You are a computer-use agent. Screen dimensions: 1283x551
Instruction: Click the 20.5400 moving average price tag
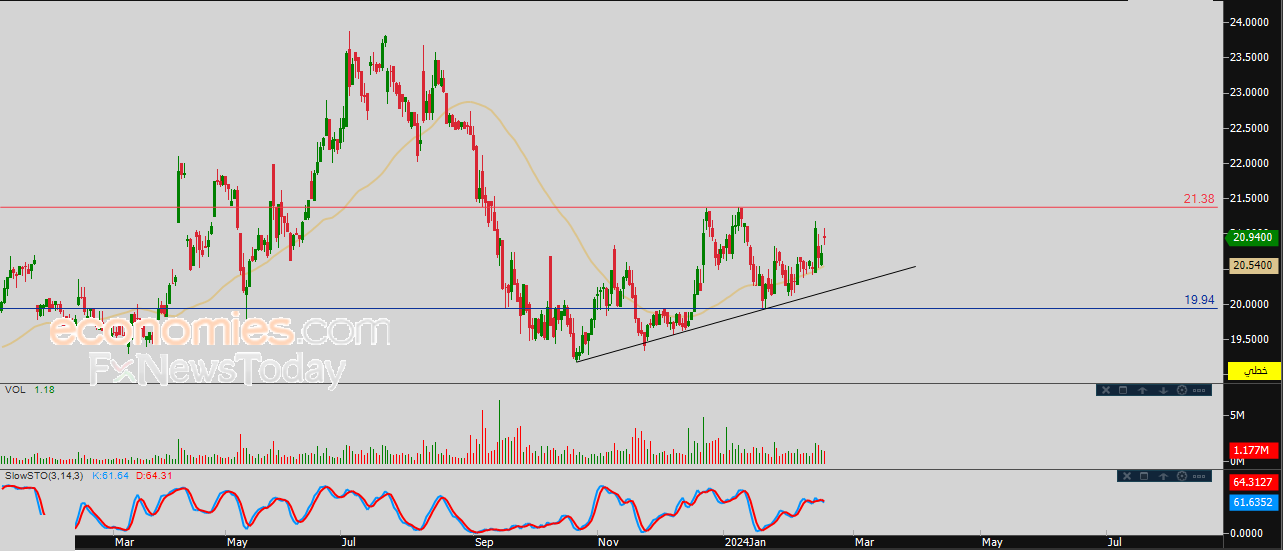(1253, 265)
